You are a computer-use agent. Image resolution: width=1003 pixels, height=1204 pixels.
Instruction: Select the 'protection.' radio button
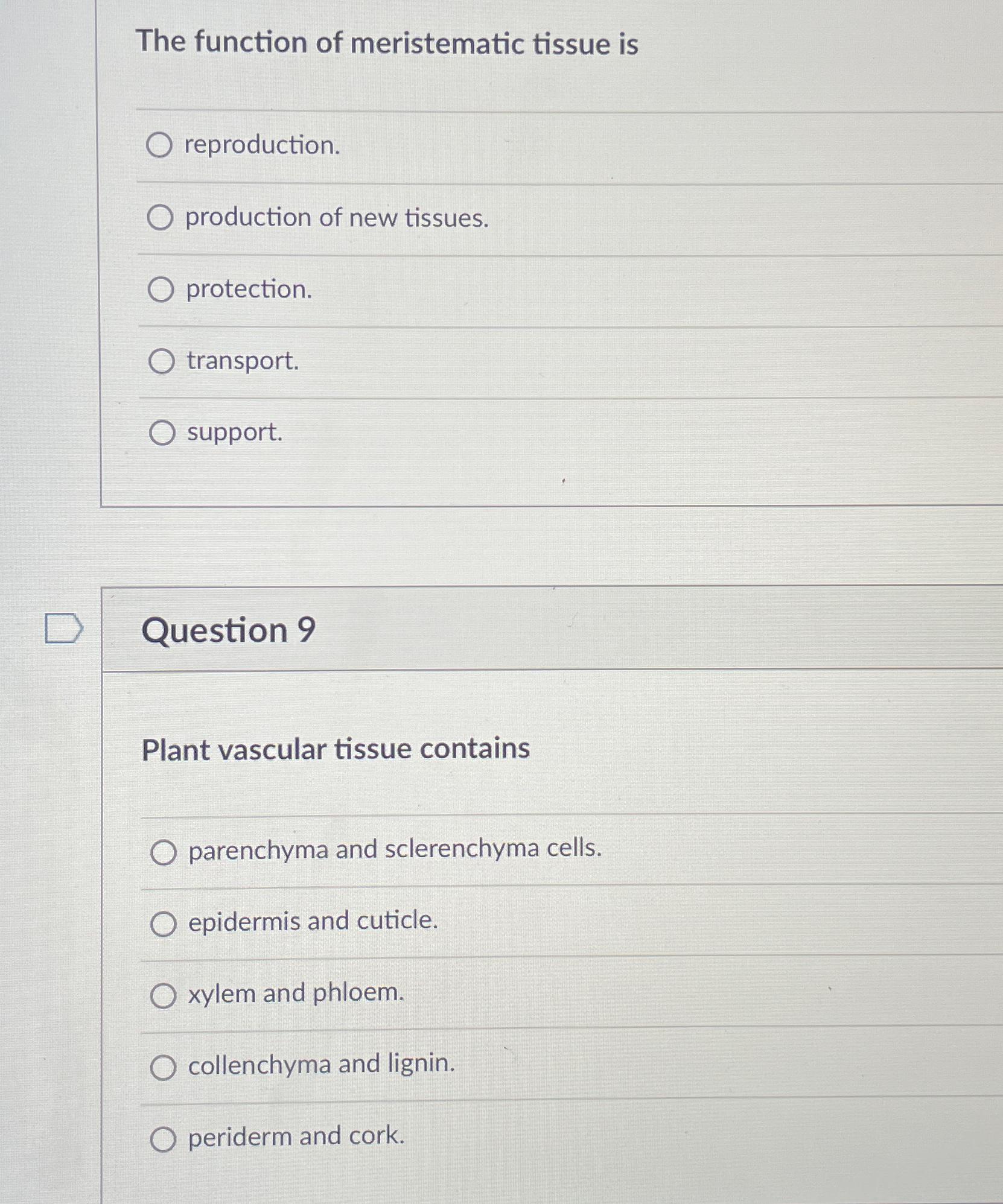tap(161, 290)
